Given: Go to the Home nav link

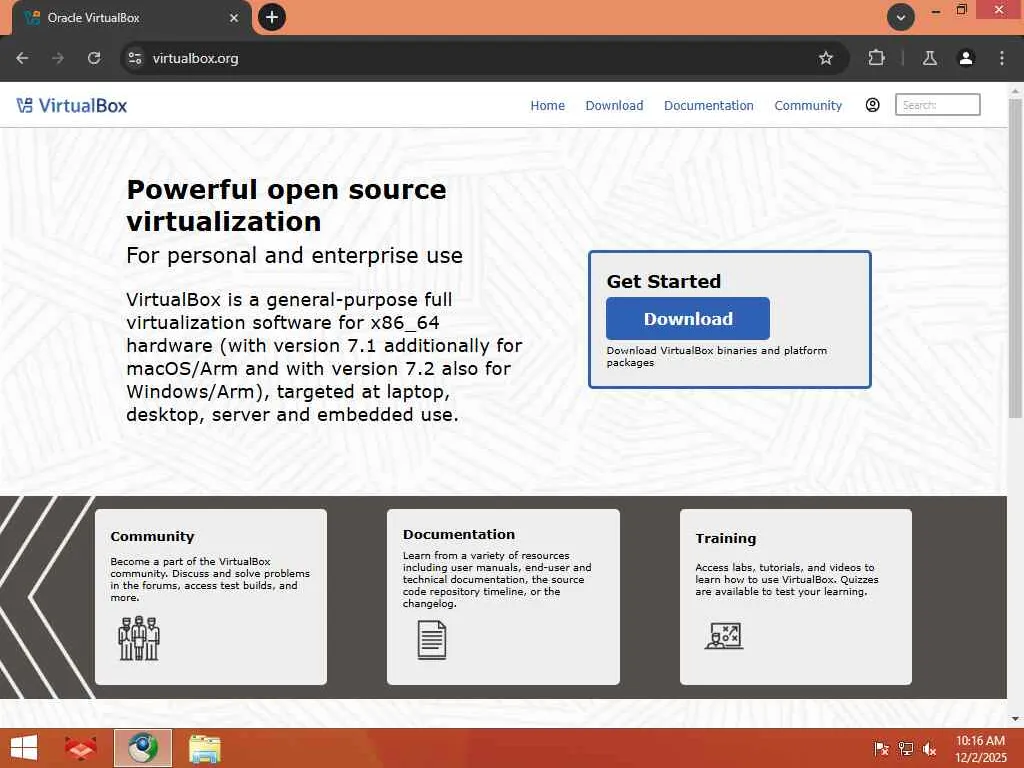Looking at the screenshot, I should (x=547, y=105).
